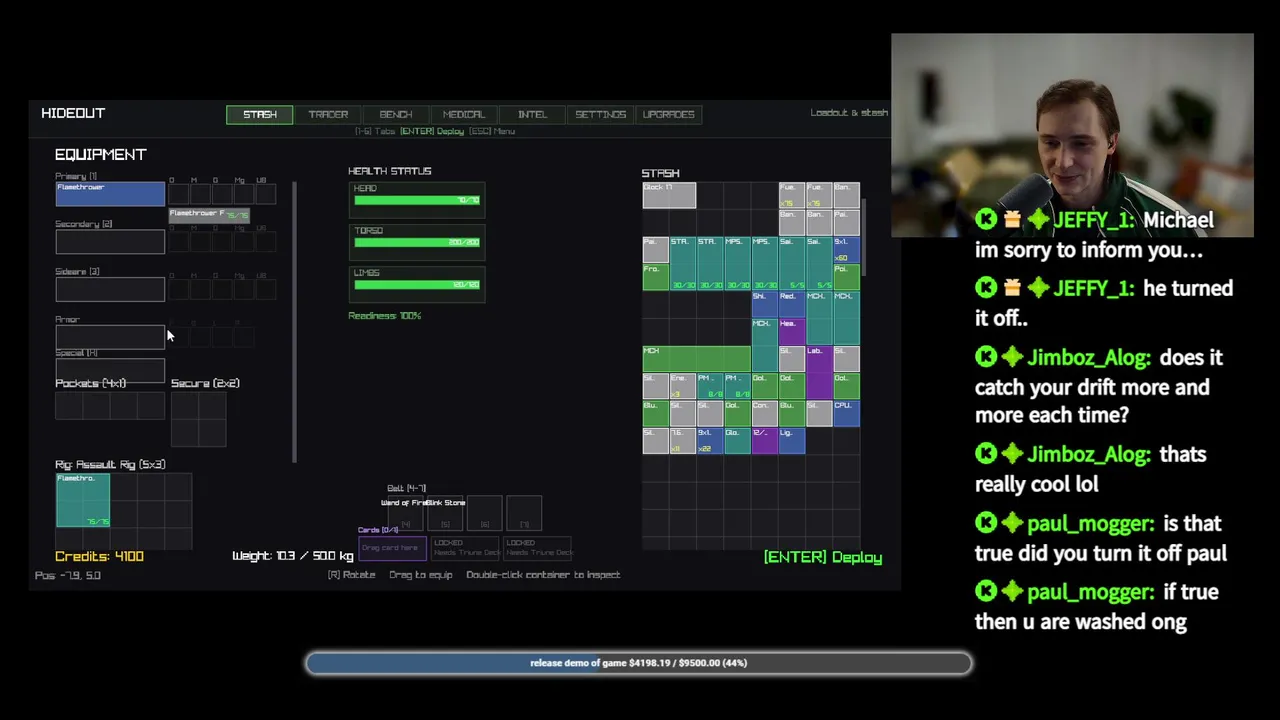Click the HEAD health bar
The height and width of the screenshot is (720, 1280).
pos(417,200)
